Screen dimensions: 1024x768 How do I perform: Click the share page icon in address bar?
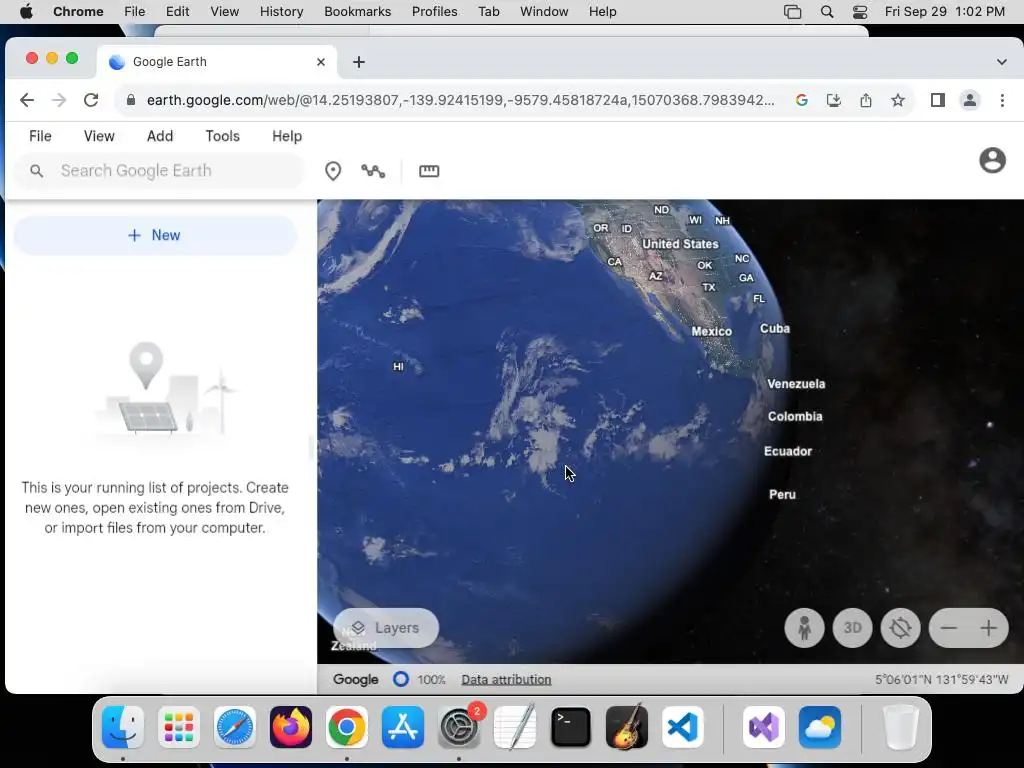click(865, 100)
